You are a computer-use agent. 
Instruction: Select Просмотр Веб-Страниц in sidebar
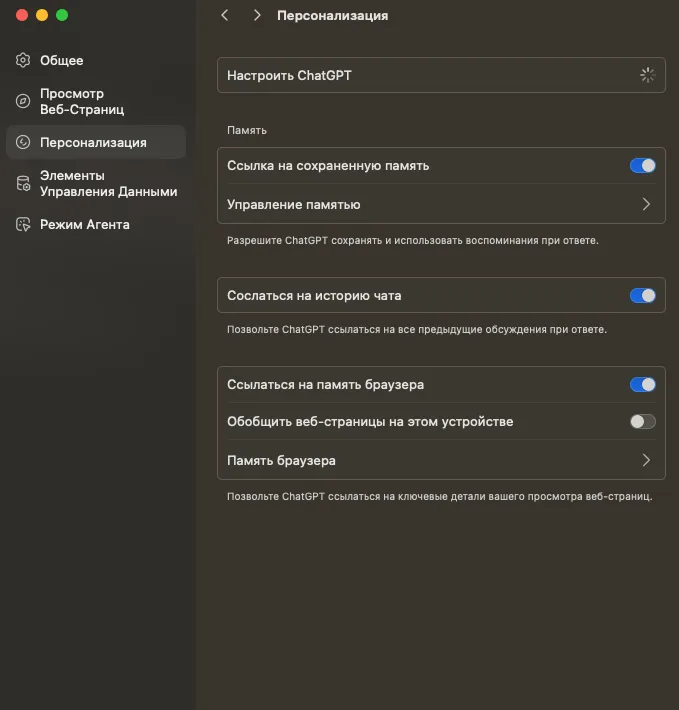pos(82,101)
